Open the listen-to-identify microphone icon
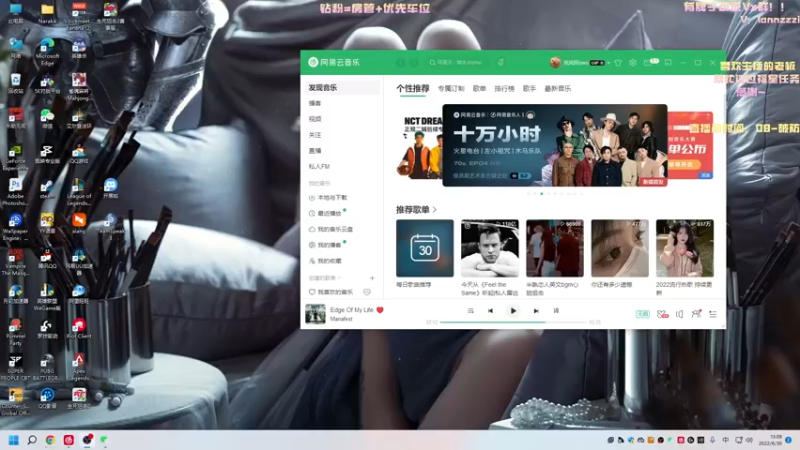Image resolution: width=800 pixels, height=450 pixels. coord(501,62)
